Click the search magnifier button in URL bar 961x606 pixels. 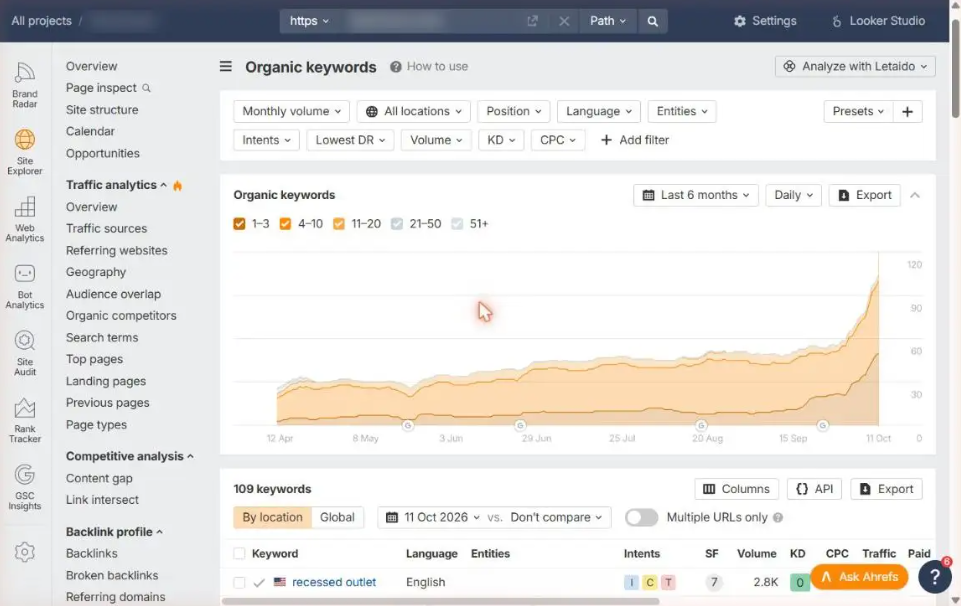[652, 21]
